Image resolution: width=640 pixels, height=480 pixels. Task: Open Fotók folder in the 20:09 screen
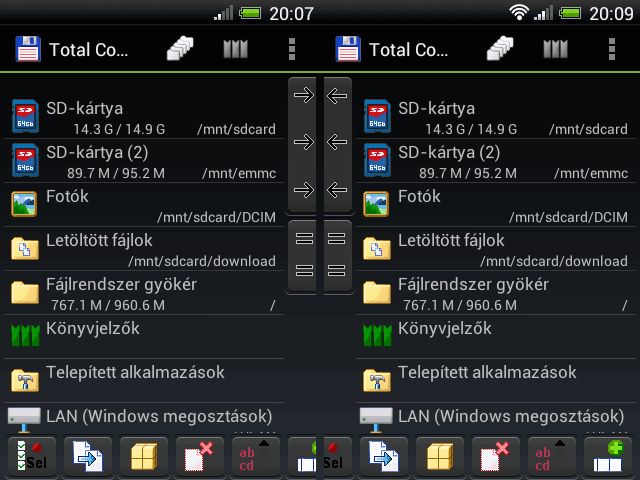[496, 205]
